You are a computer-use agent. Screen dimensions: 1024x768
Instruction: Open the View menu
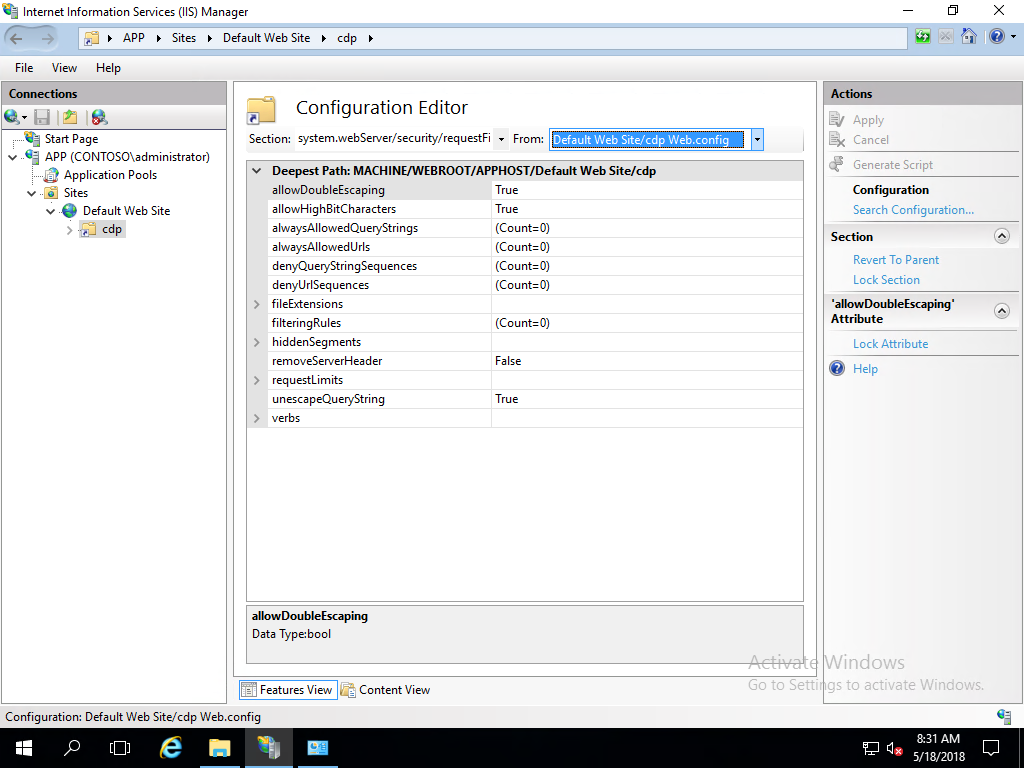64,68
